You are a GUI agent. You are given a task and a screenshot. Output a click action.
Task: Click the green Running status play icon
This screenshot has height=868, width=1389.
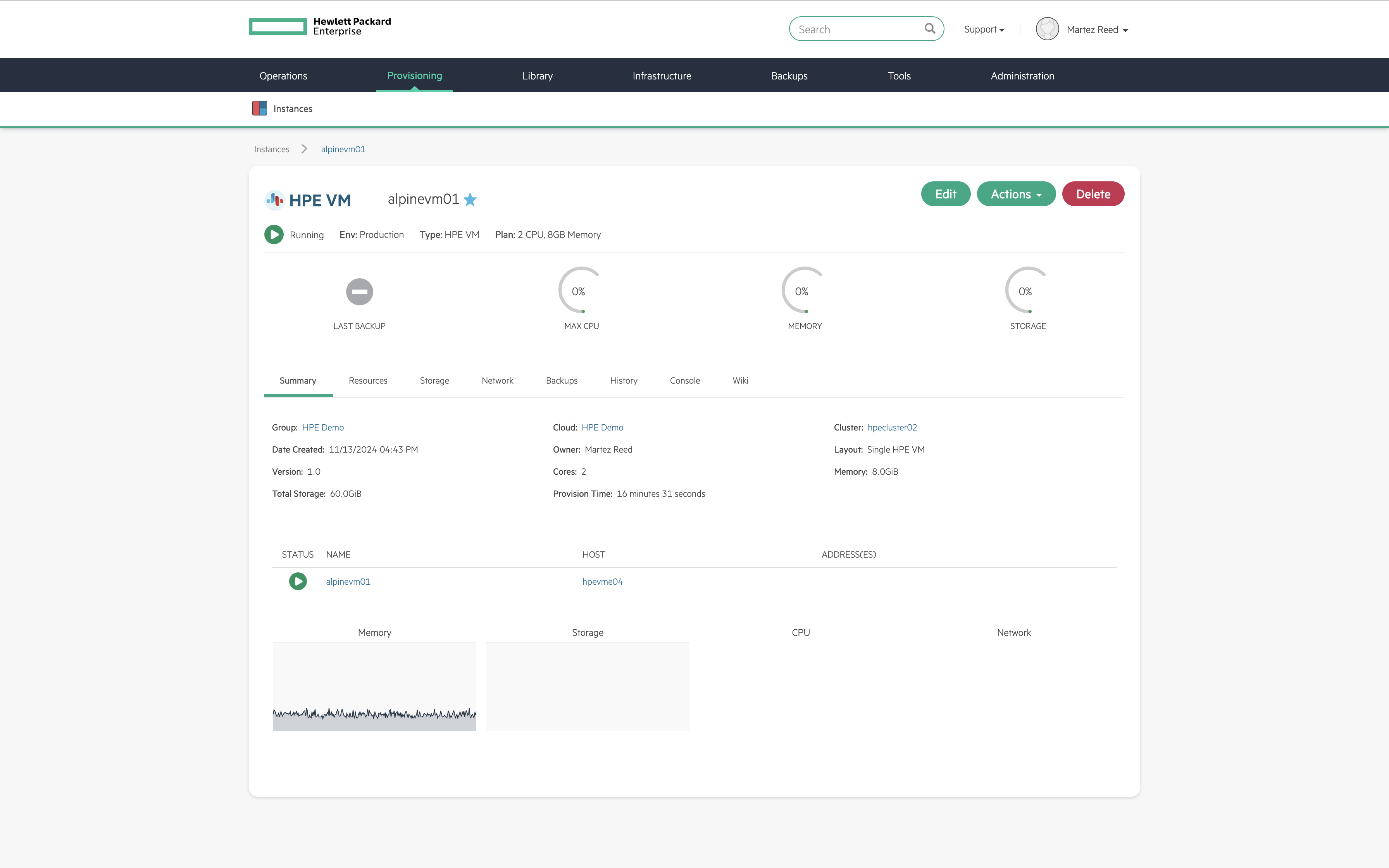[274, 234]
